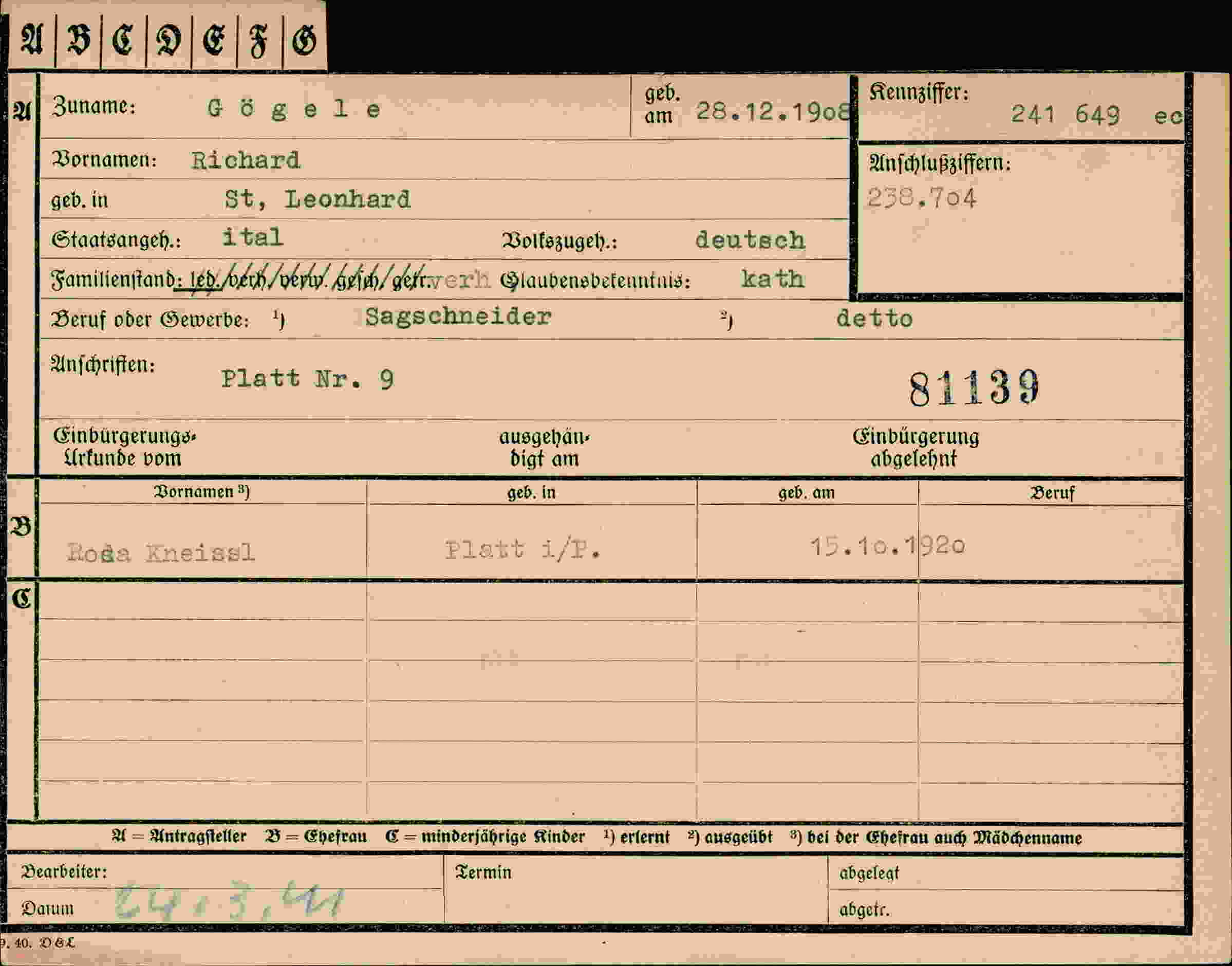Click the practiced occupation 'detto'

(x=874, y=319)
